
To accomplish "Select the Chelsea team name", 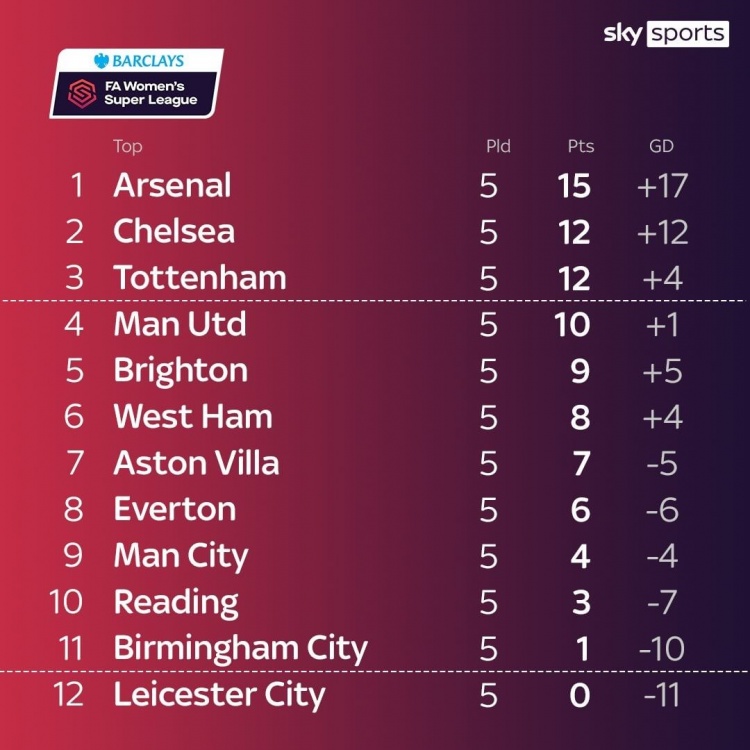I will (x=174, y=232).
